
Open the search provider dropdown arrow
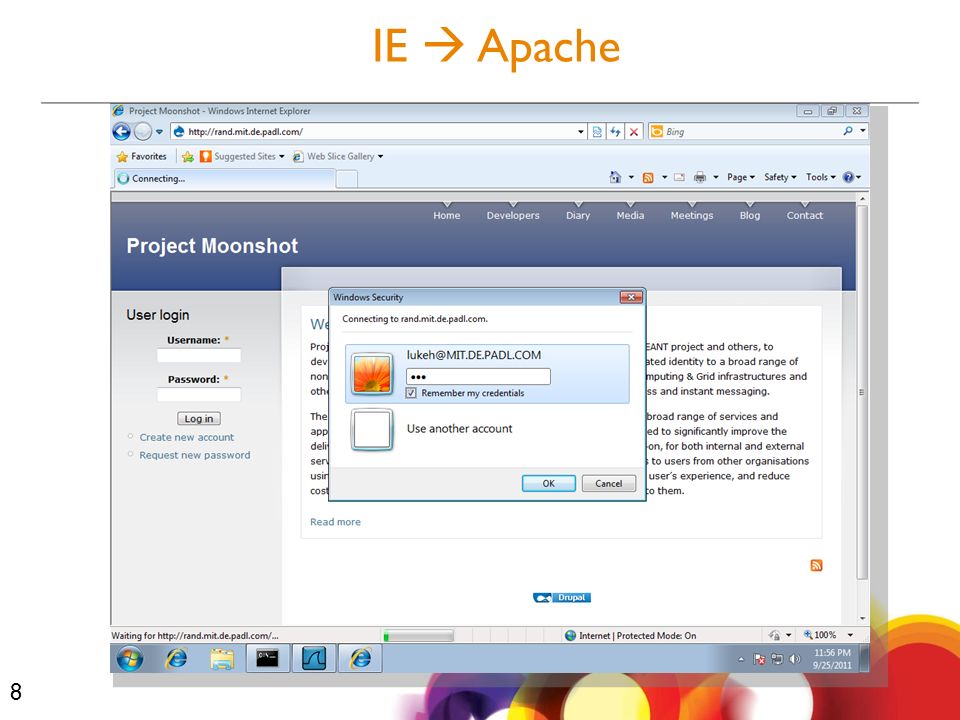(863, 130)
